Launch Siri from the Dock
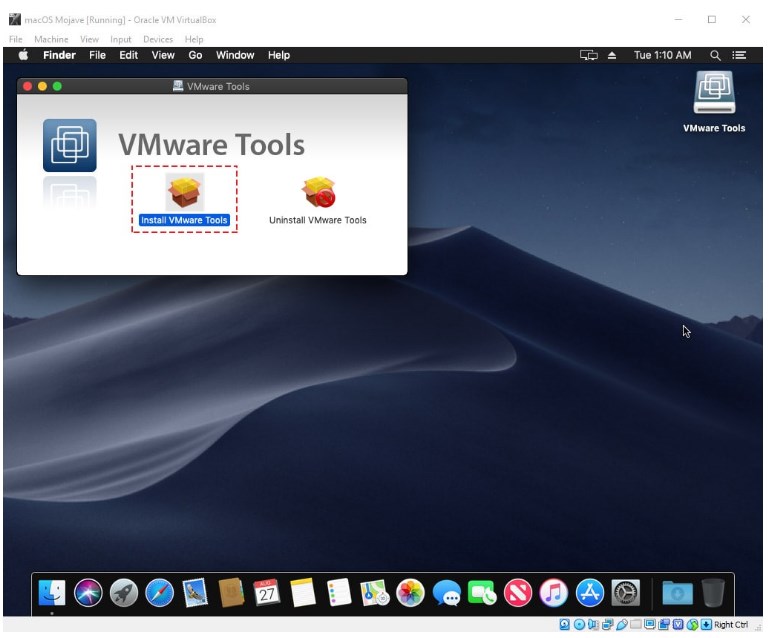 point(88,592)
